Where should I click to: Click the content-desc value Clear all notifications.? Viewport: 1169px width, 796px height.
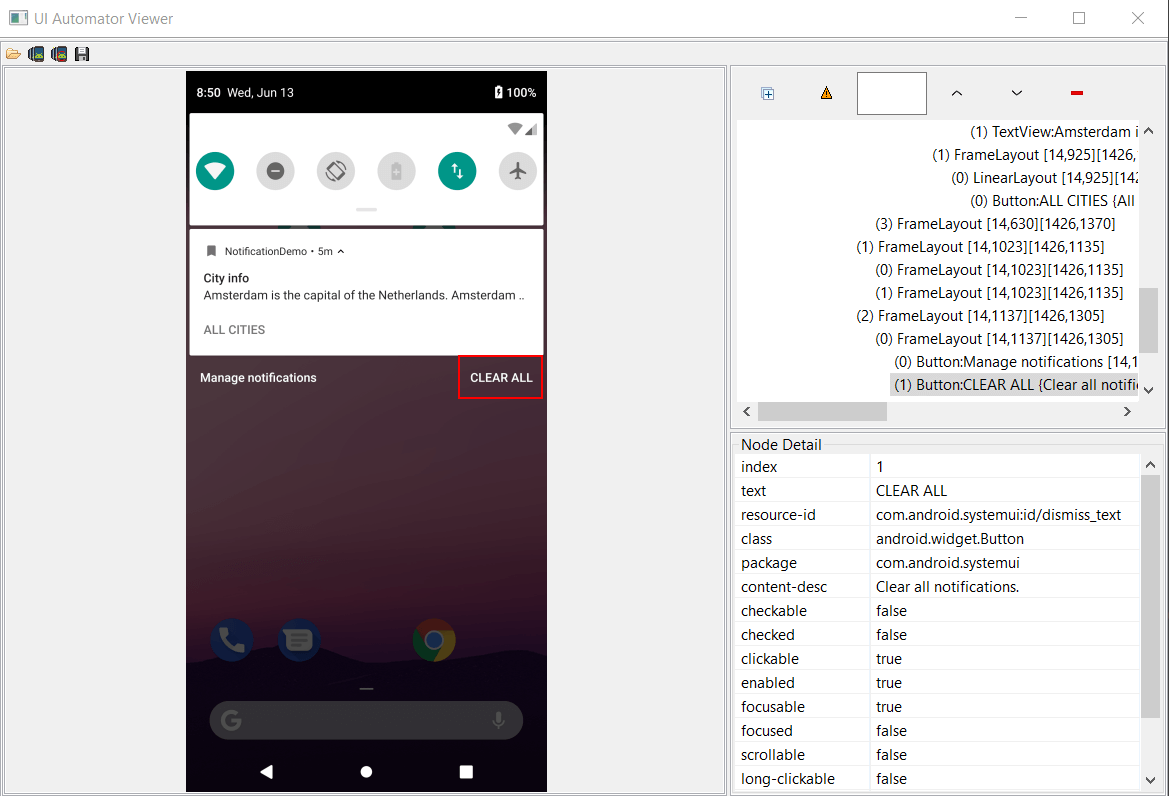pyautogui.click(x=1005, y=587)
